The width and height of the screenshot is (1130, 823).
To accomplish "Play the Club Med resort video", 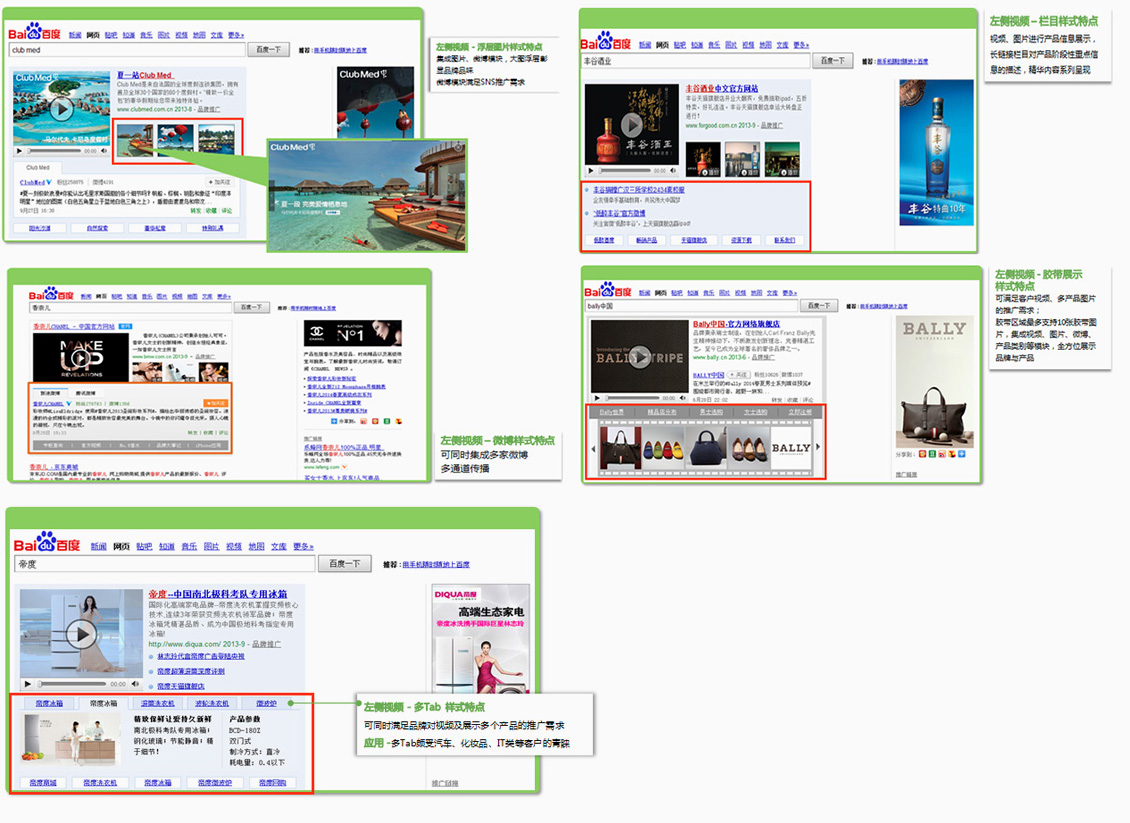I will point(61,109).
